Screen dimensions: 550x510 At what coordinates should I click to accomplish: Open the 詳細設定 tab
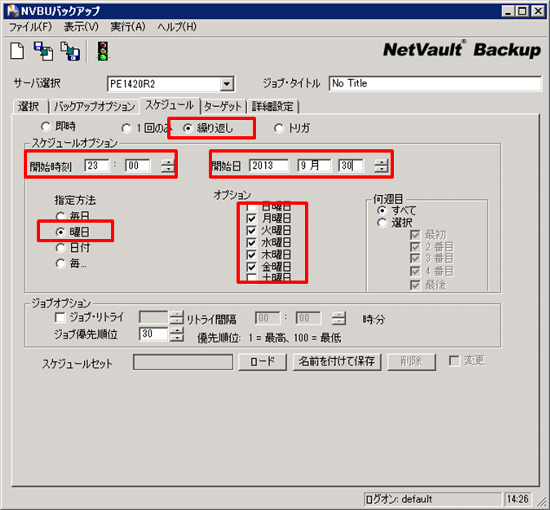[273, 106]
